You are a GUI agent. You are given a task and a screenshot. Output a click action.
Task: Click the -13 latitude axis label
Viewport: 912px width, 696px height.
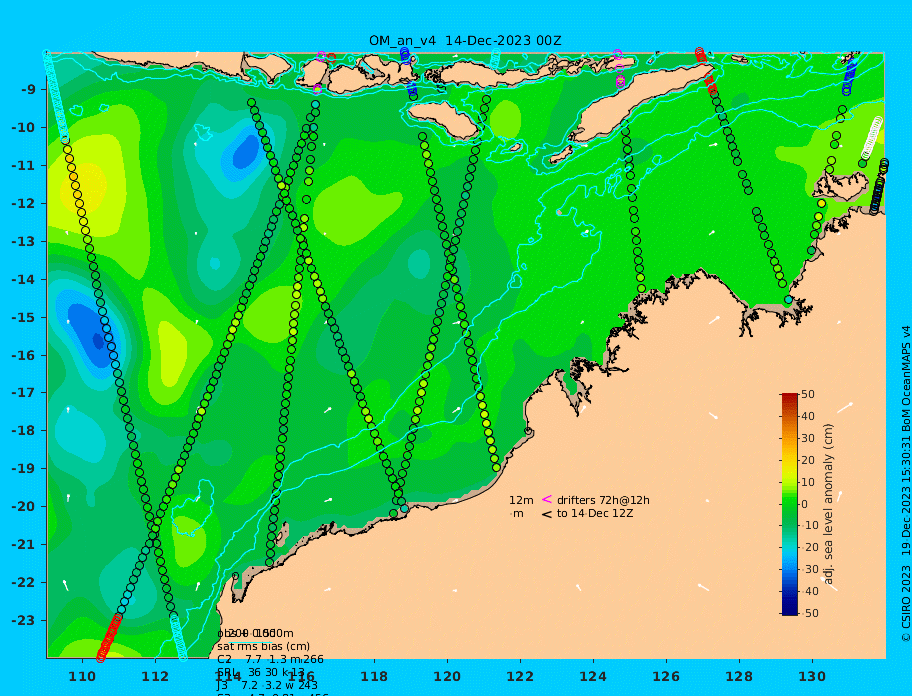[x=23, y=241]
